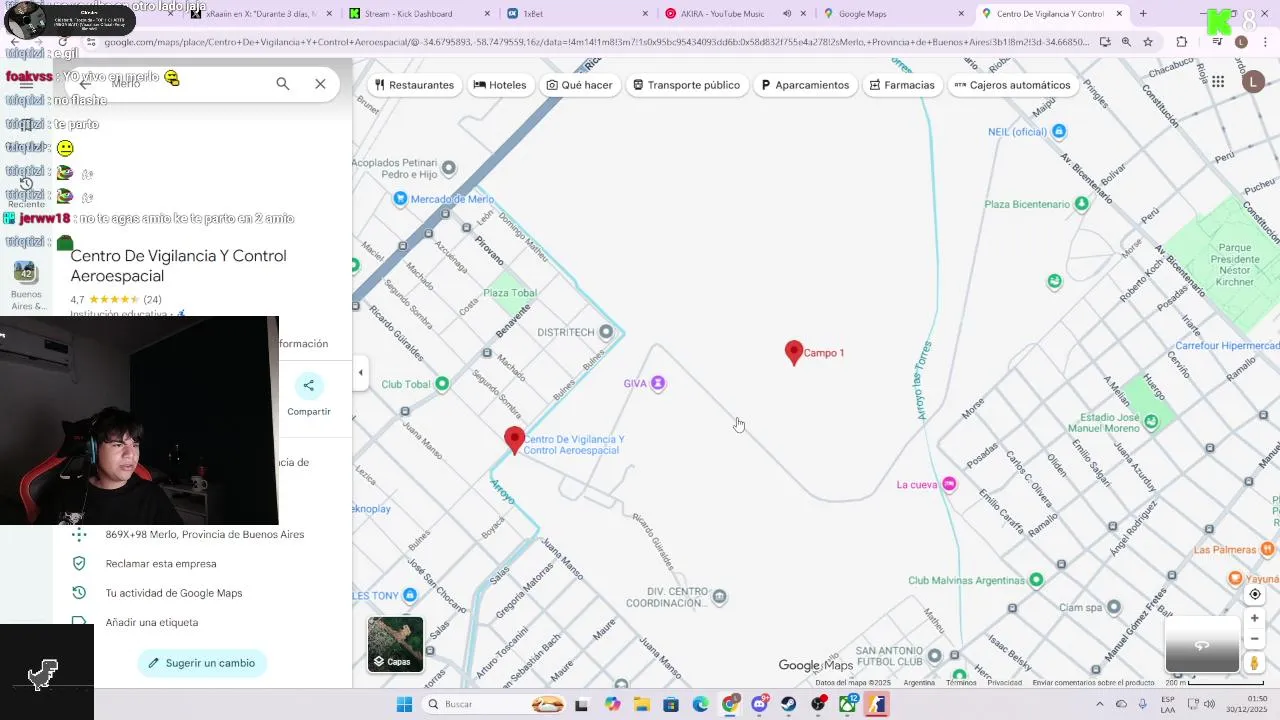Collapse the Maps side panel arrow
The width and height of the screenshot is (1280, 720).
361,373
